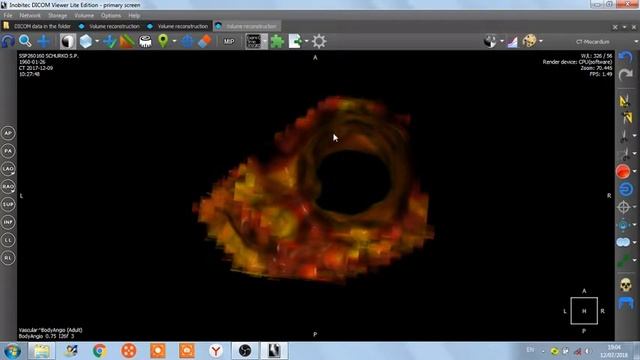The height and width of the screenshot is (360, 640).
Task: Select the magnifier zoom tool
Action: click(x=25, y=41)
